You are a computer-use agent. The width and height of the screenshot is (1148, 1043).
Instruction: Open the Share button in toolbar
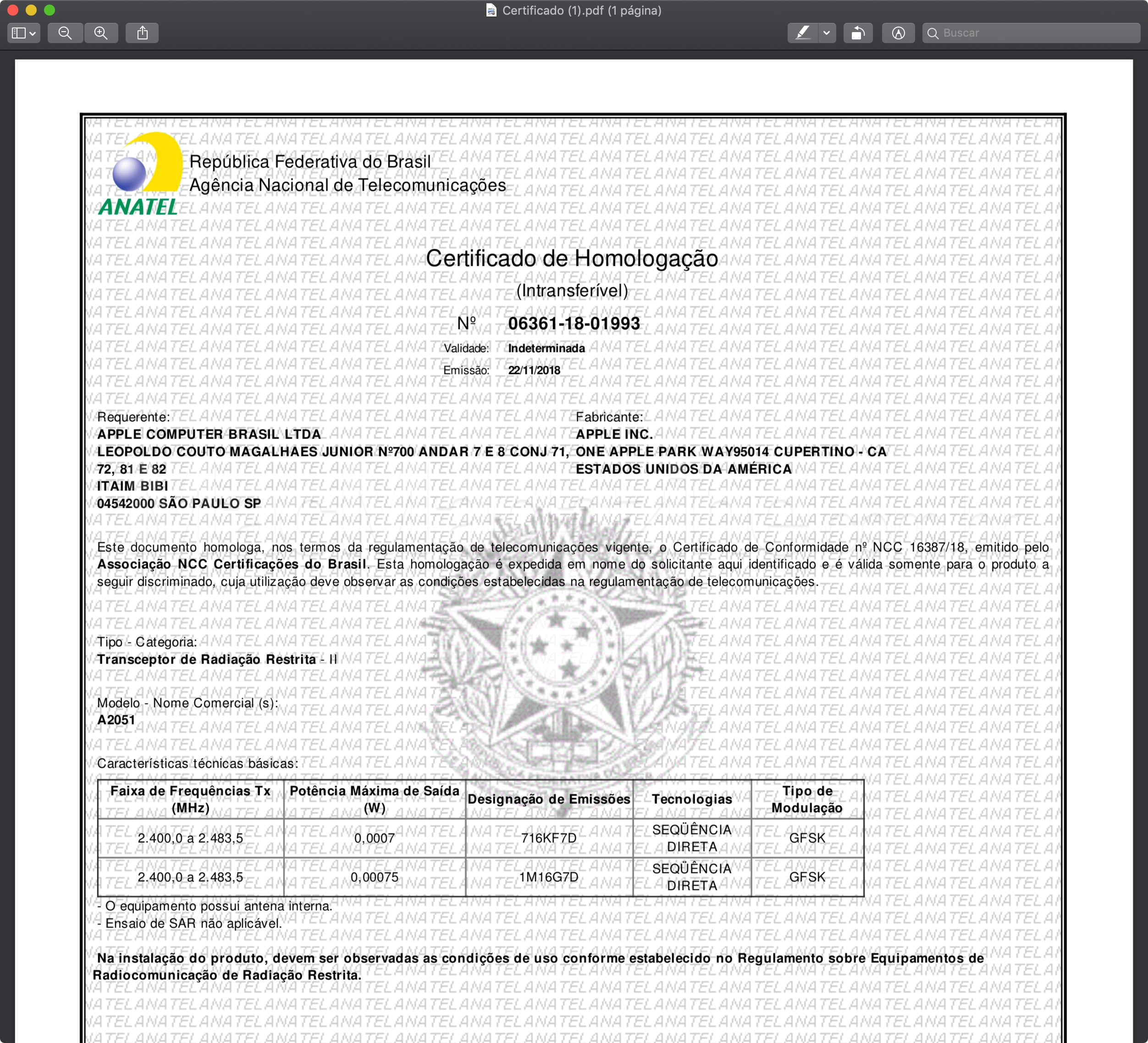[143, 33]
